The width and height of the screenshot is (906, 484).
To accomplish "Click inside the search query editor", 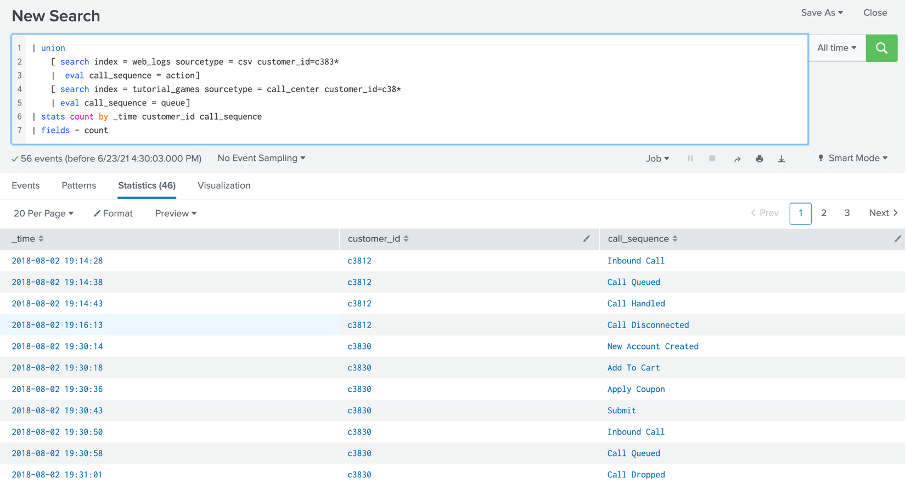I will tap(409, 89).
